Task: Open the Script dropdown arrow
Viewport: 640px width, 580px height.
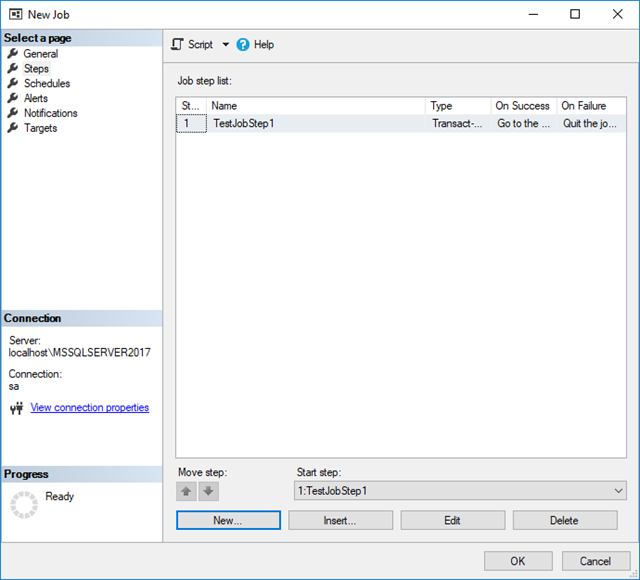Action: point(226,45)
